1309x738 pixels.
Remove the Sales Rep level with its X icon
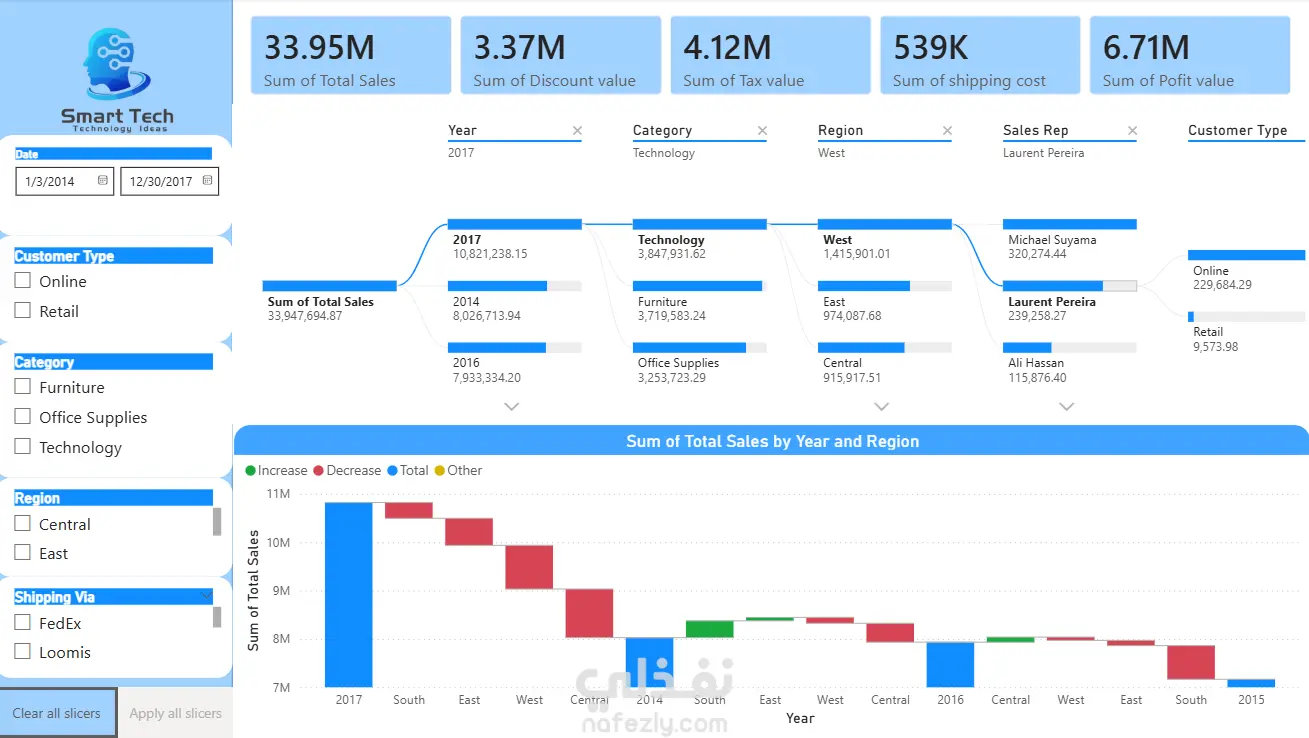1132,130
